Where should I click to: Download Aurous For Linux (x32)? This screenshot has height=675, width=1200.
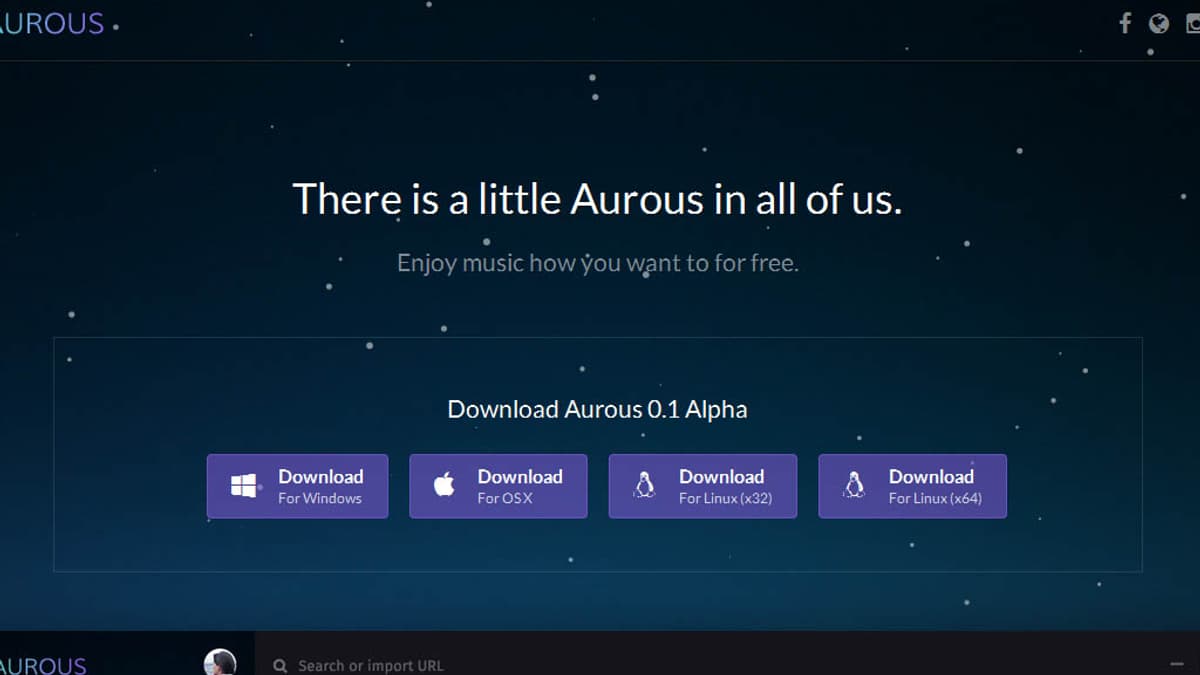[x=703, y=486]
